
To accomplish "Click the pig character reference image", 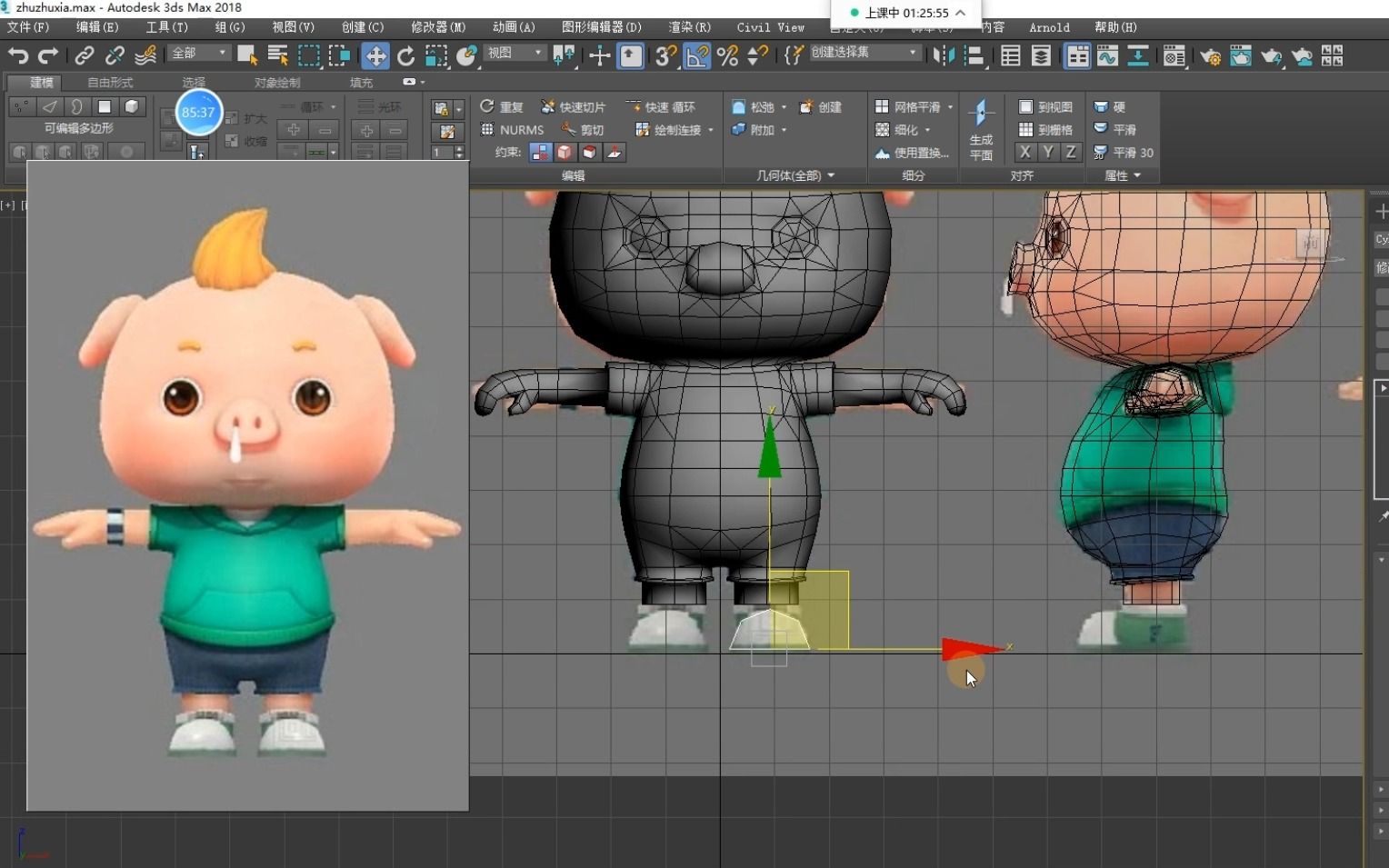I will pos(247,484).
